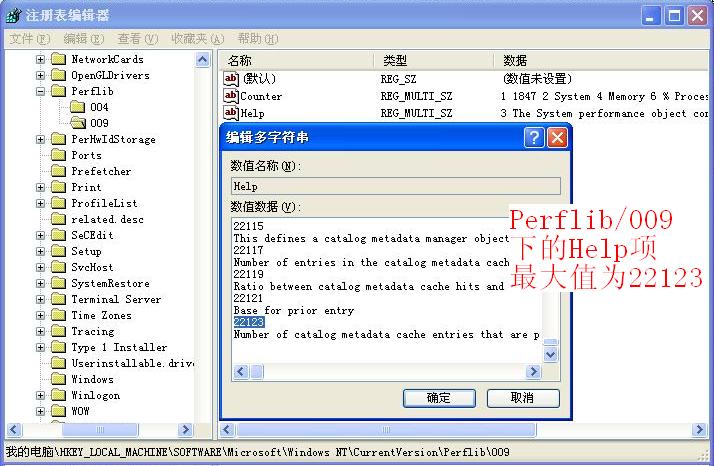Select the Counter value row
714x466 pixels.
464,96
